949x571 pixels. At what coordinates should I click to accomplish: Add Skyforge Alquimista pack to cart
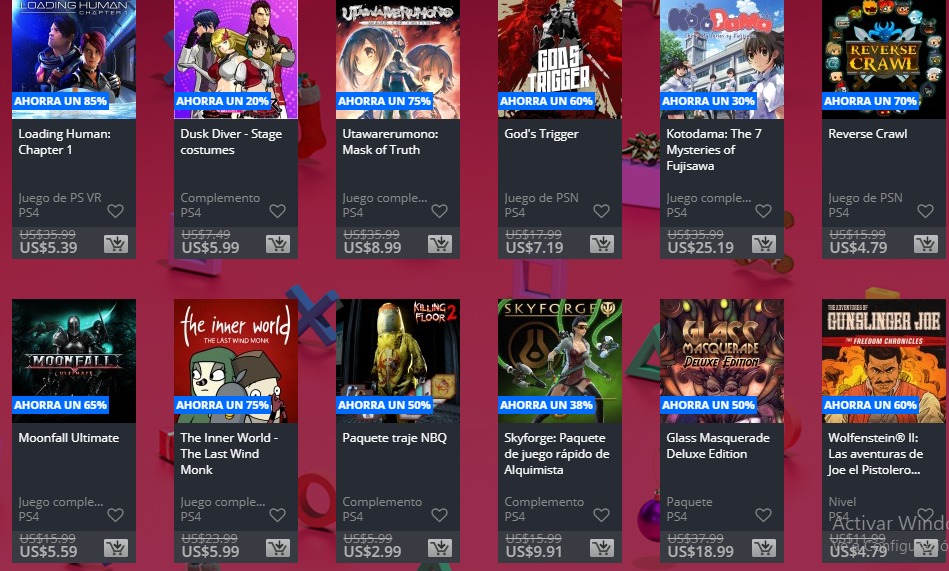[x=602, y=548]
